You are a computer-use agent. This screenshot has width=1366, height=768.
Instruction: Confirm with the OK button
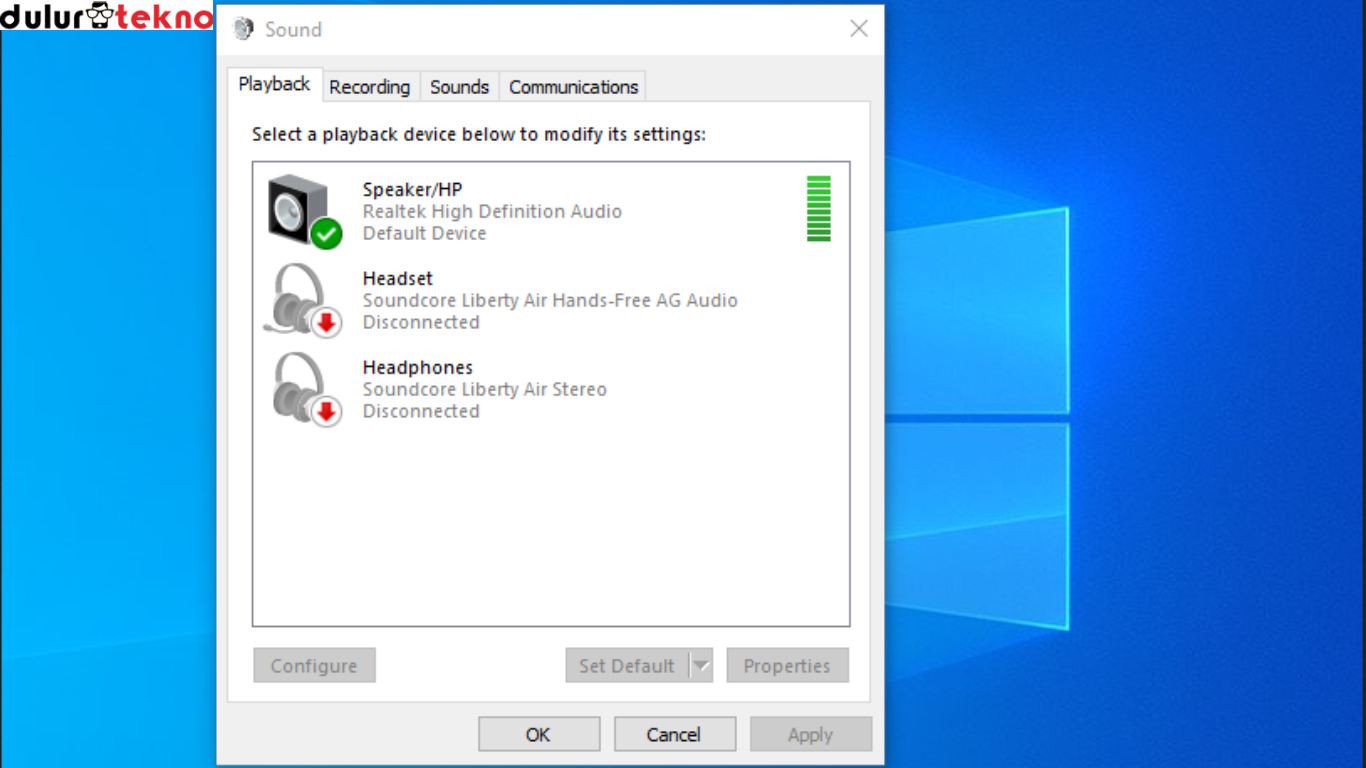539,734
